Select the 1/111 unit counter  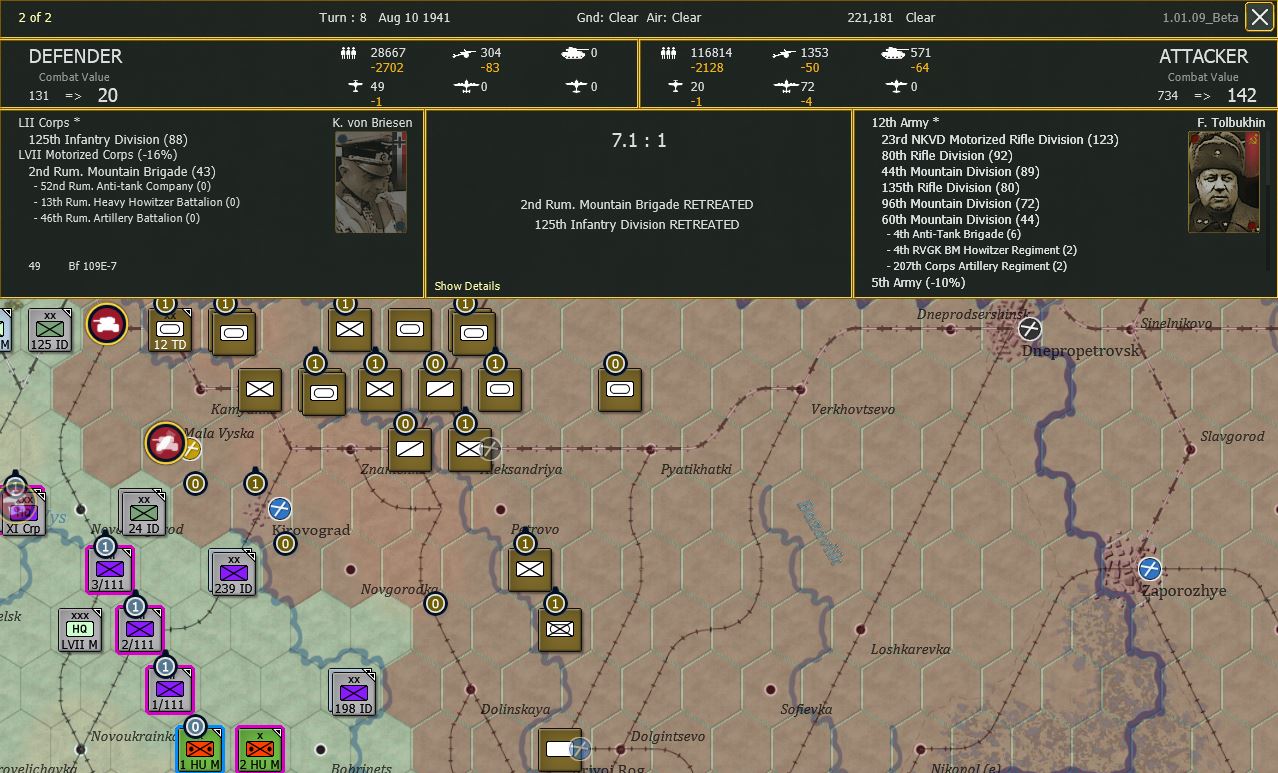(169, 690)
